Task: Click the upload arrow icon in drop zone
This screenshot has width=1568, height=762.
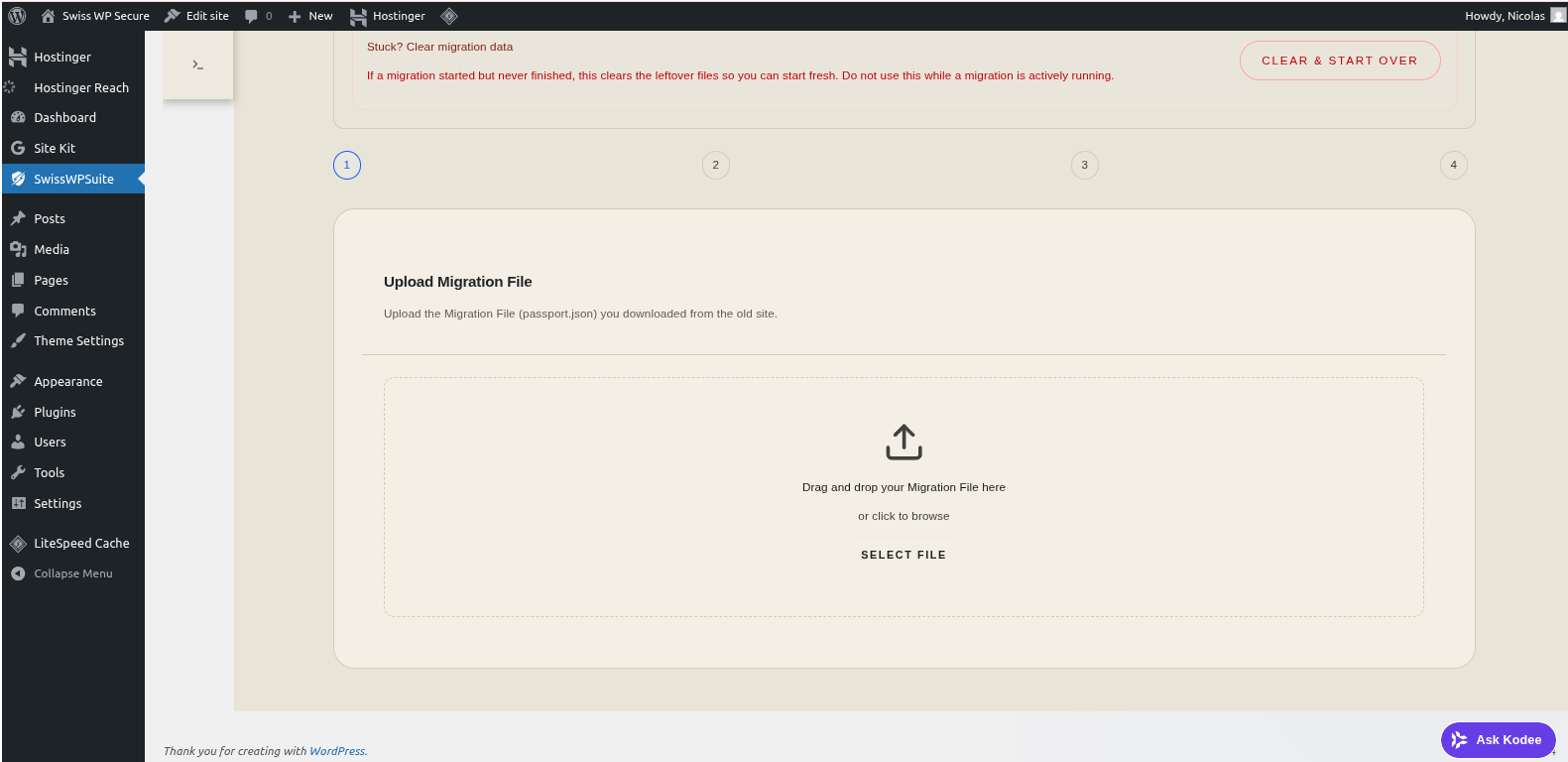Action: point(904,443)
